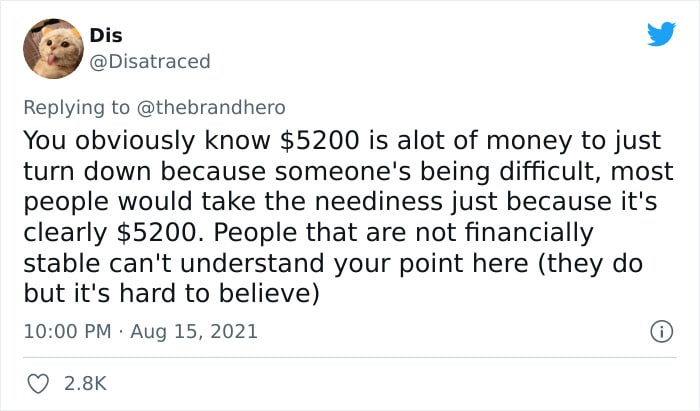Visit the @Disatraced handle link
700x411 pixels.
click(x=150, y=61)
